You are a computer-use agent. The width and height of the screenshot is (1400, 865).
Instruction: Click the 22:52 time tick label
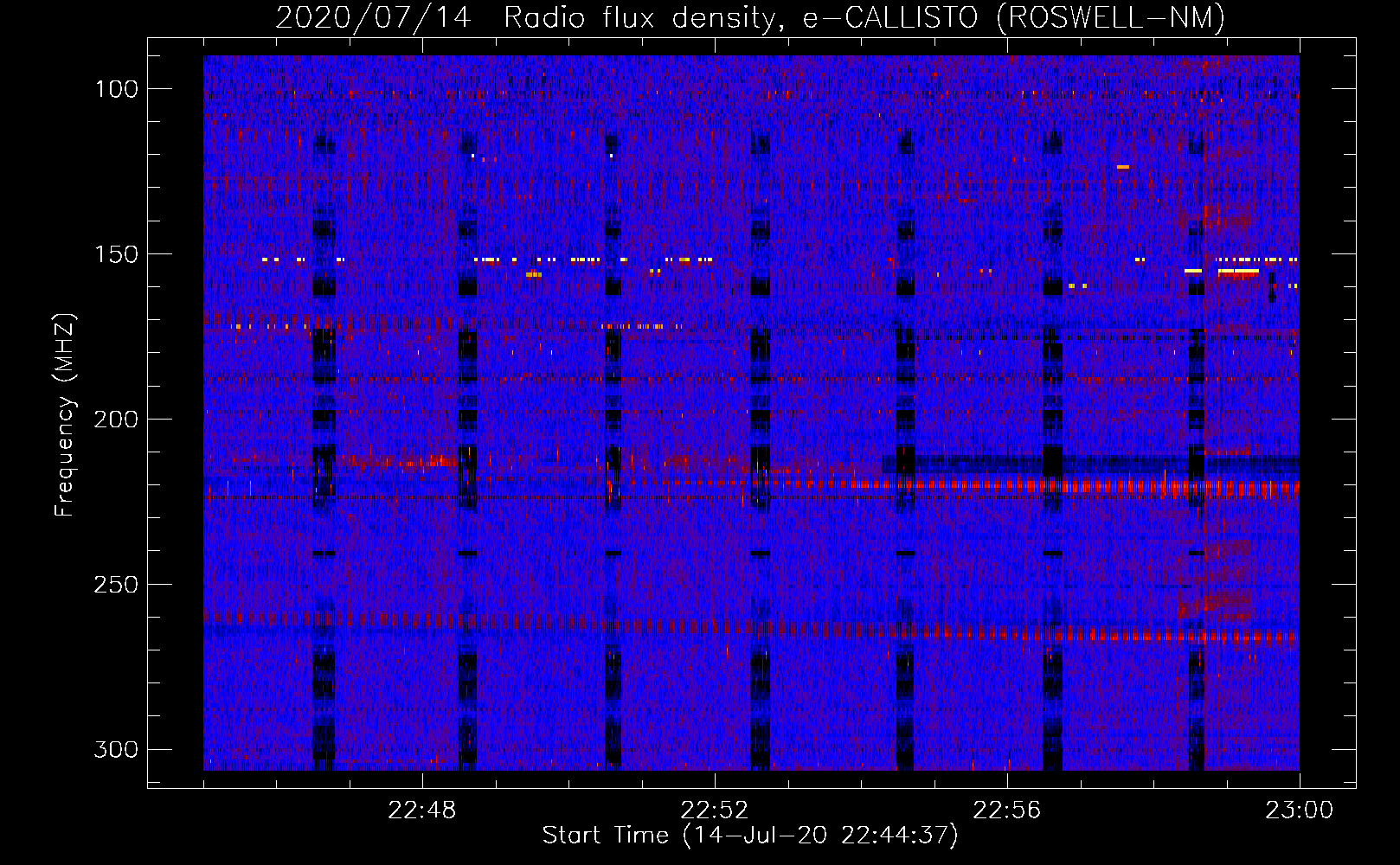point(715,811)
